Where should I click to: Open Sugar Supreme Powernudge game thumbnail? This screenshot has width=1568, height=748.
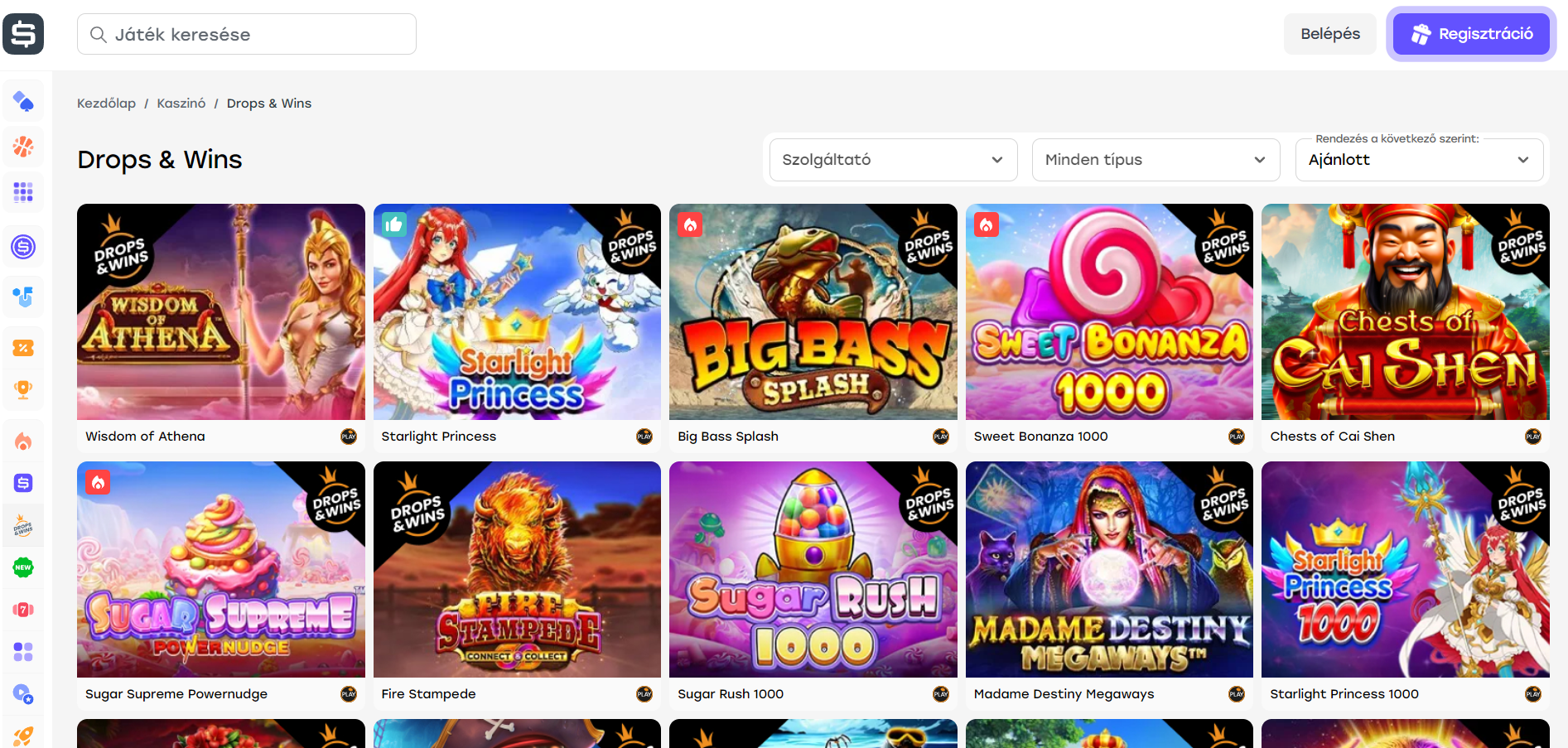[221, 570]
